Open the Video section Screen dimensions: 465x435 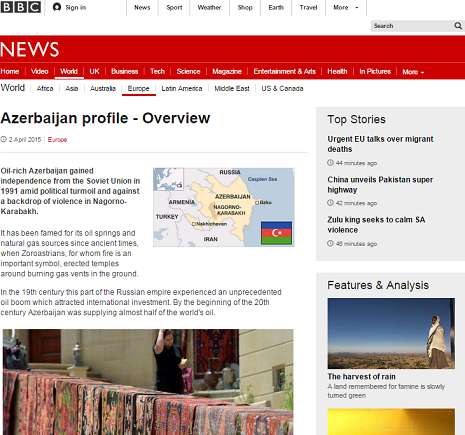pyautogui.click(x=39, y=71)
